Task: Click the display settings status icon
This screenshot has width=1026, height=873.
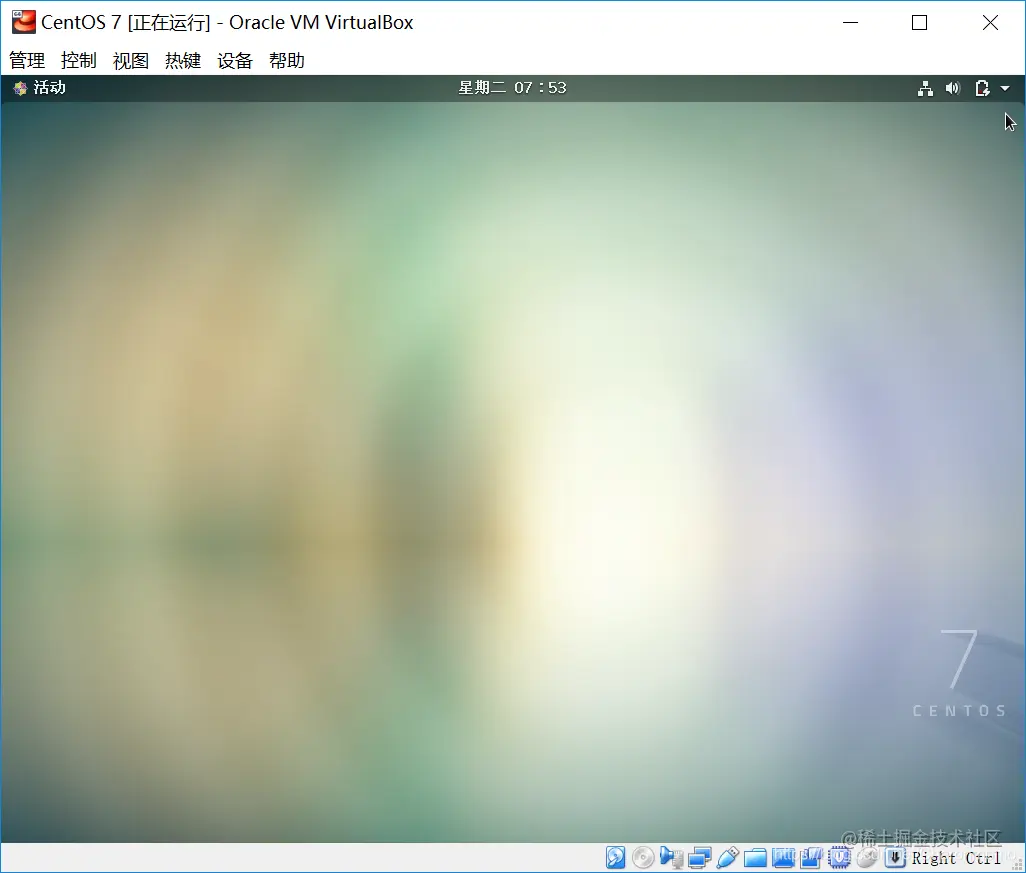Action: coord(783,857)
